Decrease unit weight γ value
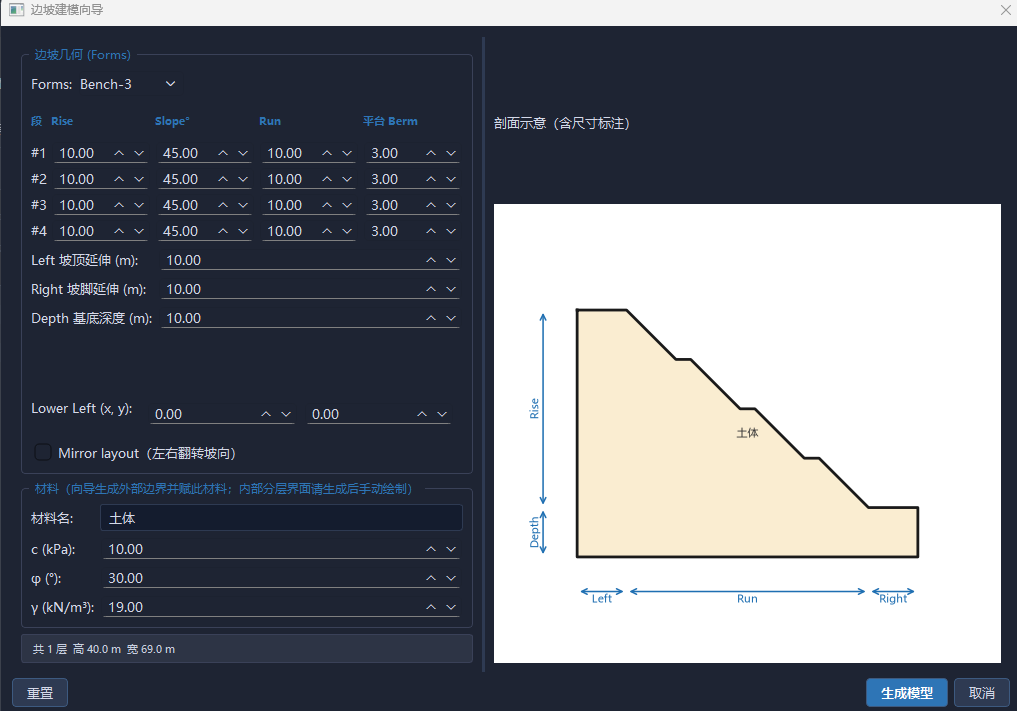Image resolution: width=1017 pixels, height=711 pixels. coord(451,607)
